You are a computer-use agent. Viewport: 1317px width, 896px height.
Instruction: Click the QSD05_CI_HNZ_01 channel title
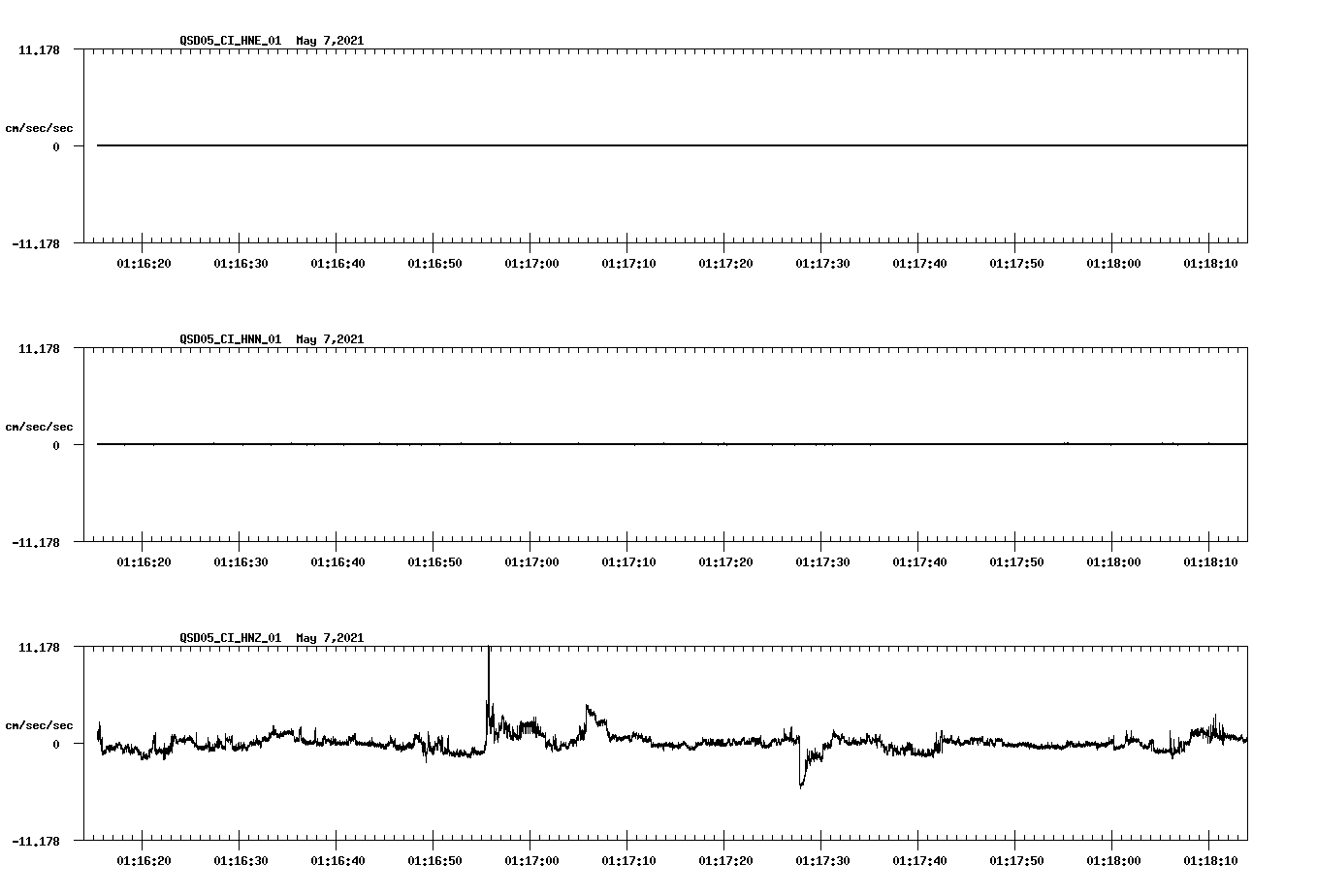[x=230, y=638]
